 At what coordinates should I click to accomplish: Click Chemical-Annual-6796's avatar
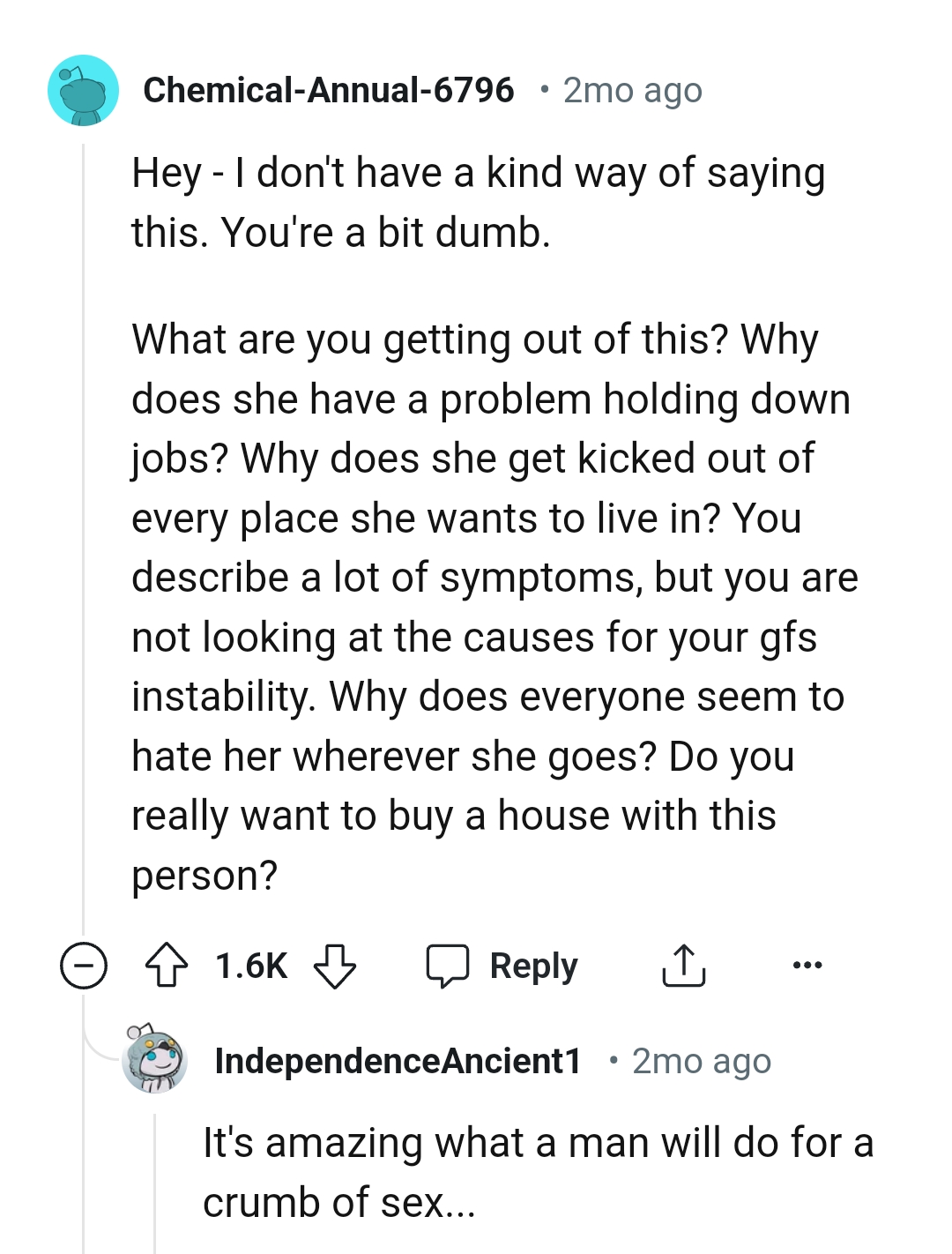(84, 92)
